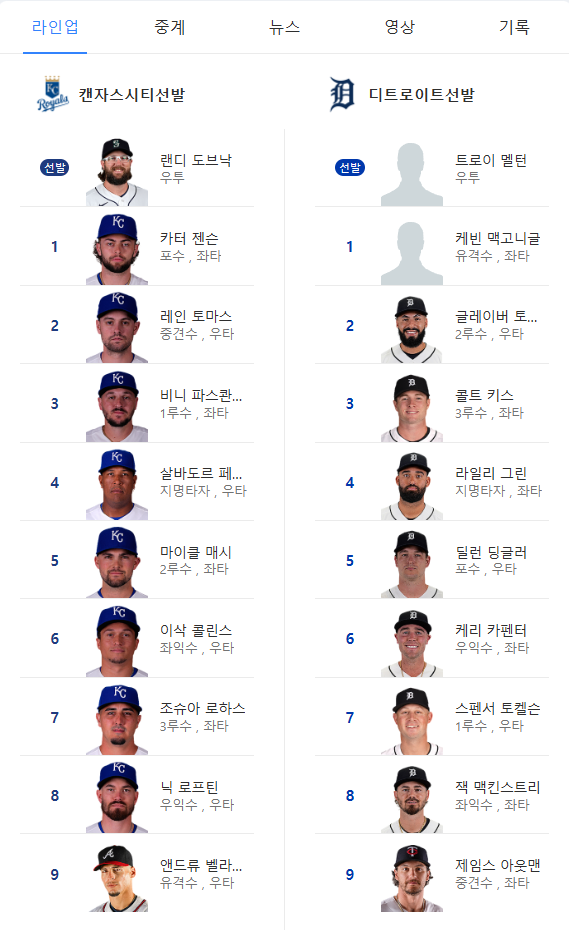This screenshot has width=569, height=941.
Task: Click 마이클 매시 player name
Action: pyautogui.click(x=196, y=552)
